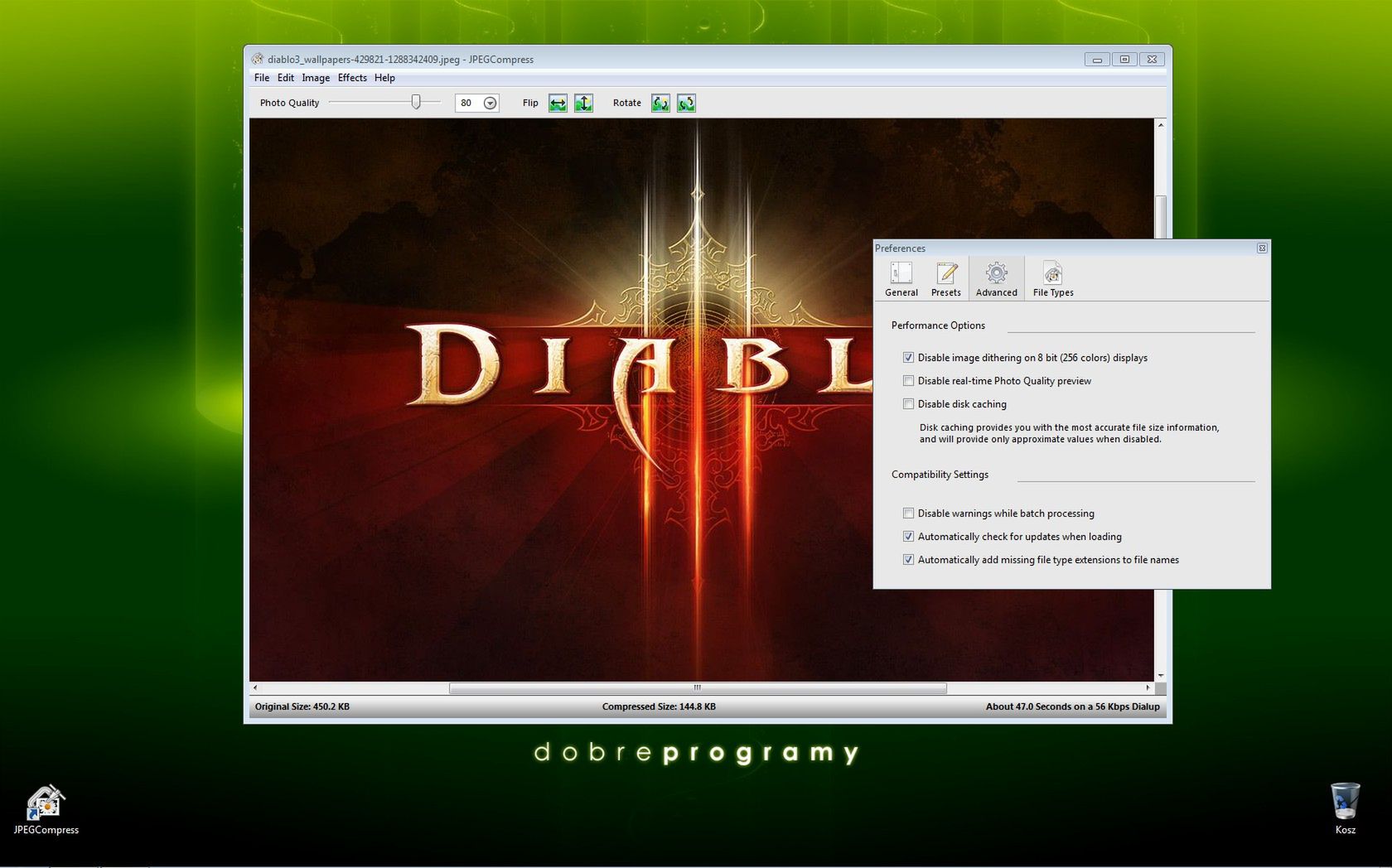Uncheck Automatically check for updates when loading
The width and height of the screenshot is (1392, 868).
tap(908, 537)
